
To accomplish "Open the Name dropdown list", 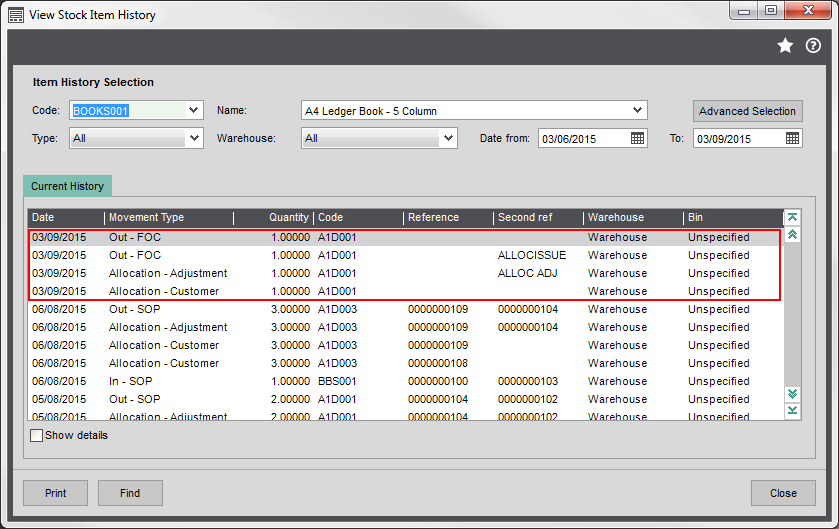I will coord(637,110).
